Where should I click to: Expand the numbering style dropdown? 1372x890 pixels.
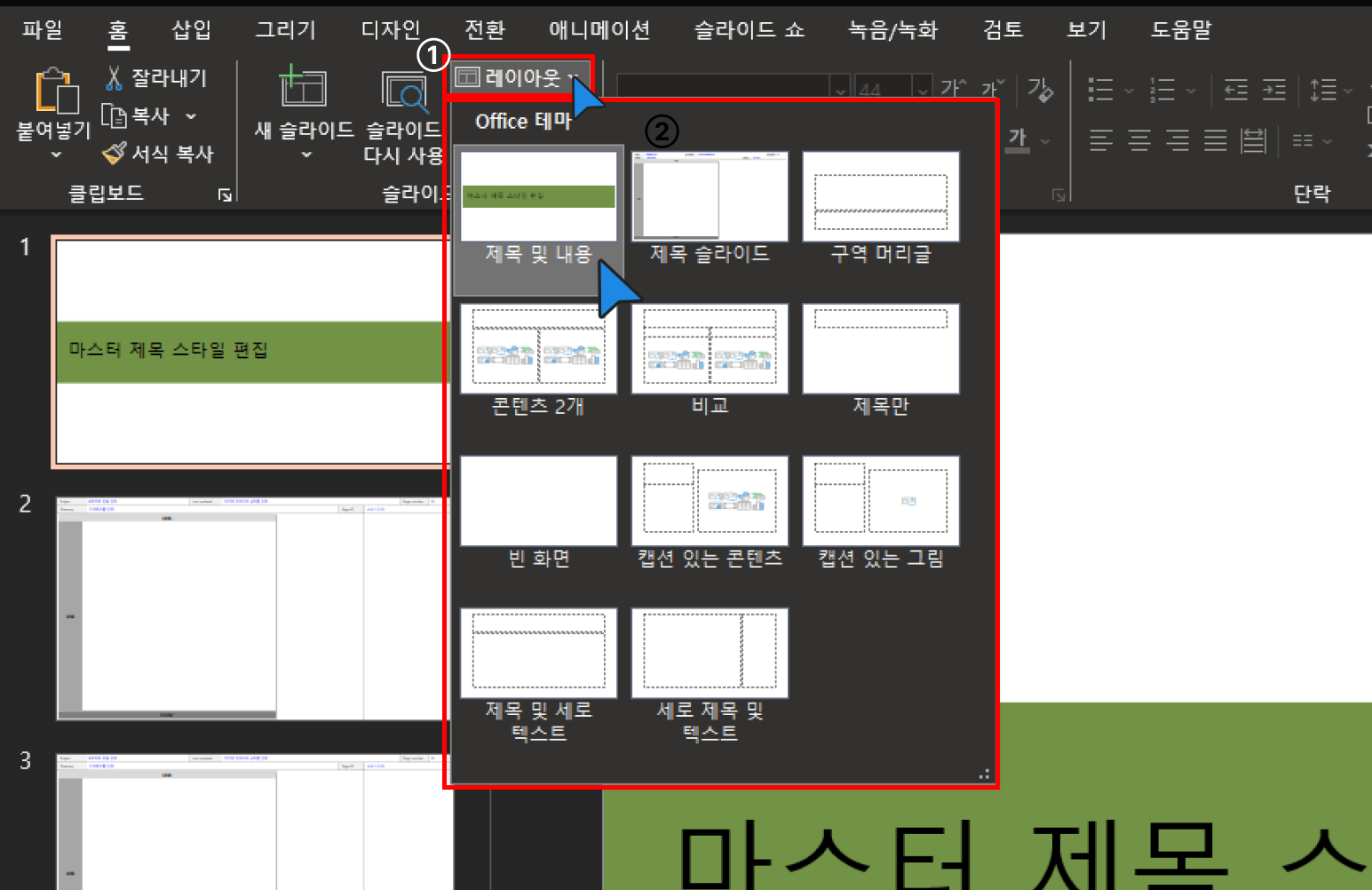coord(1191,90)
